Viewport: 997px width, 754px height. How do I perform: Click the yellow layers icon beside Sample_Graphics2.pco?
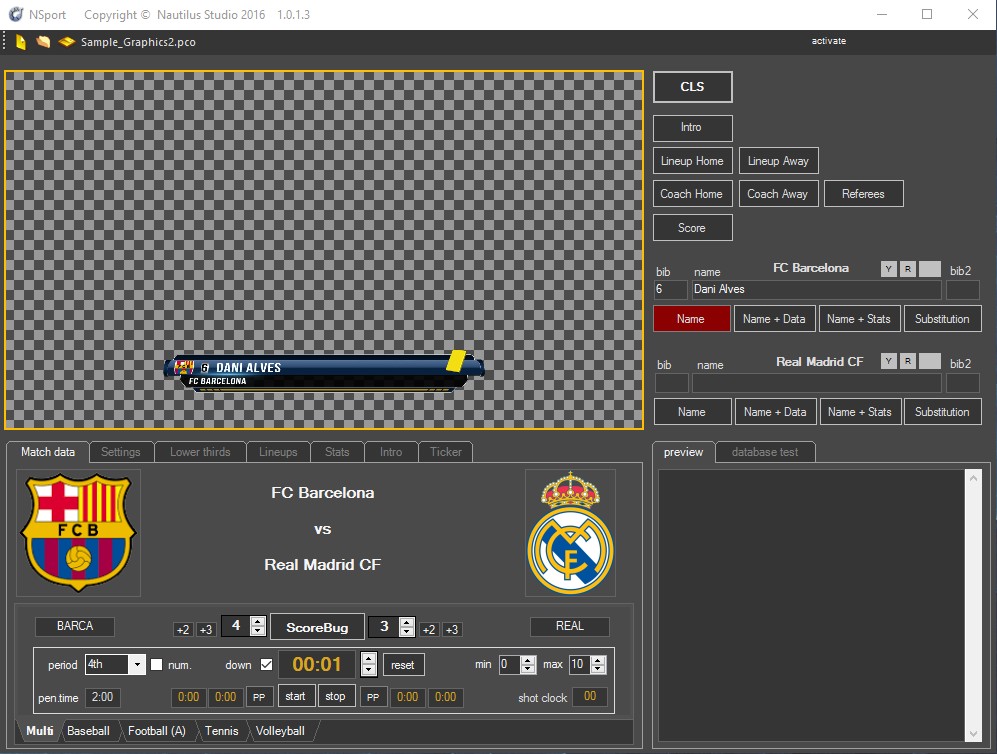[x=66, y=42]
